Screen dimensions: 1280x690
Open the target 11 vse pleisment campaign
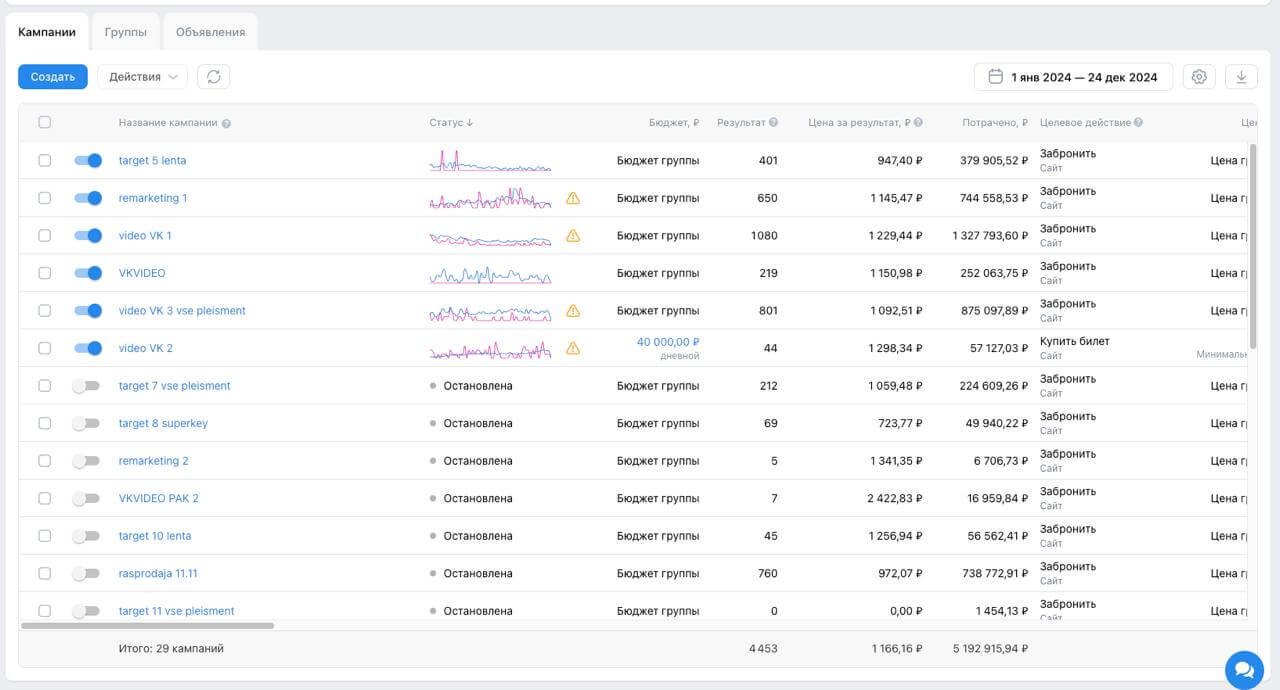tap(176, 611)
